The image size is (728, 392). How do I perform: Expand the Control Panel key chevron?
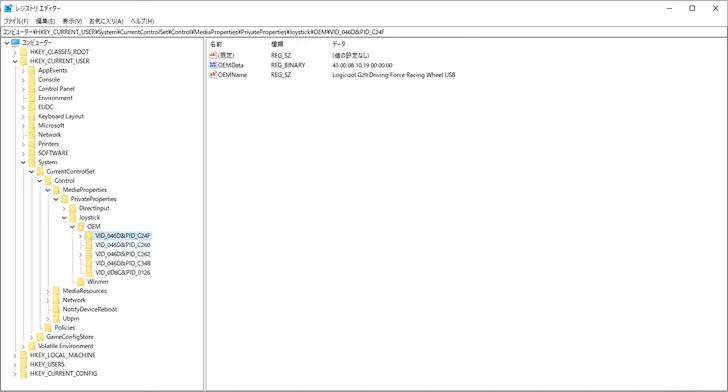point(23,89)
